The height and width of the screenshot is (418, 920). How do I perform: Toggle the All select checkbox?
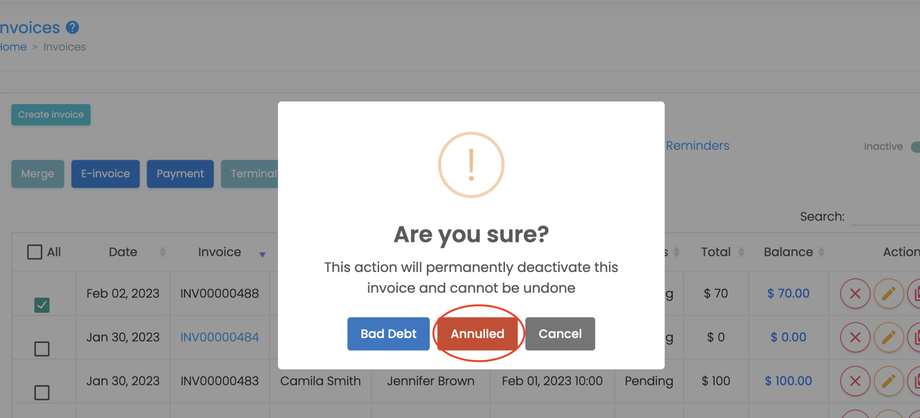pos(35,252)
